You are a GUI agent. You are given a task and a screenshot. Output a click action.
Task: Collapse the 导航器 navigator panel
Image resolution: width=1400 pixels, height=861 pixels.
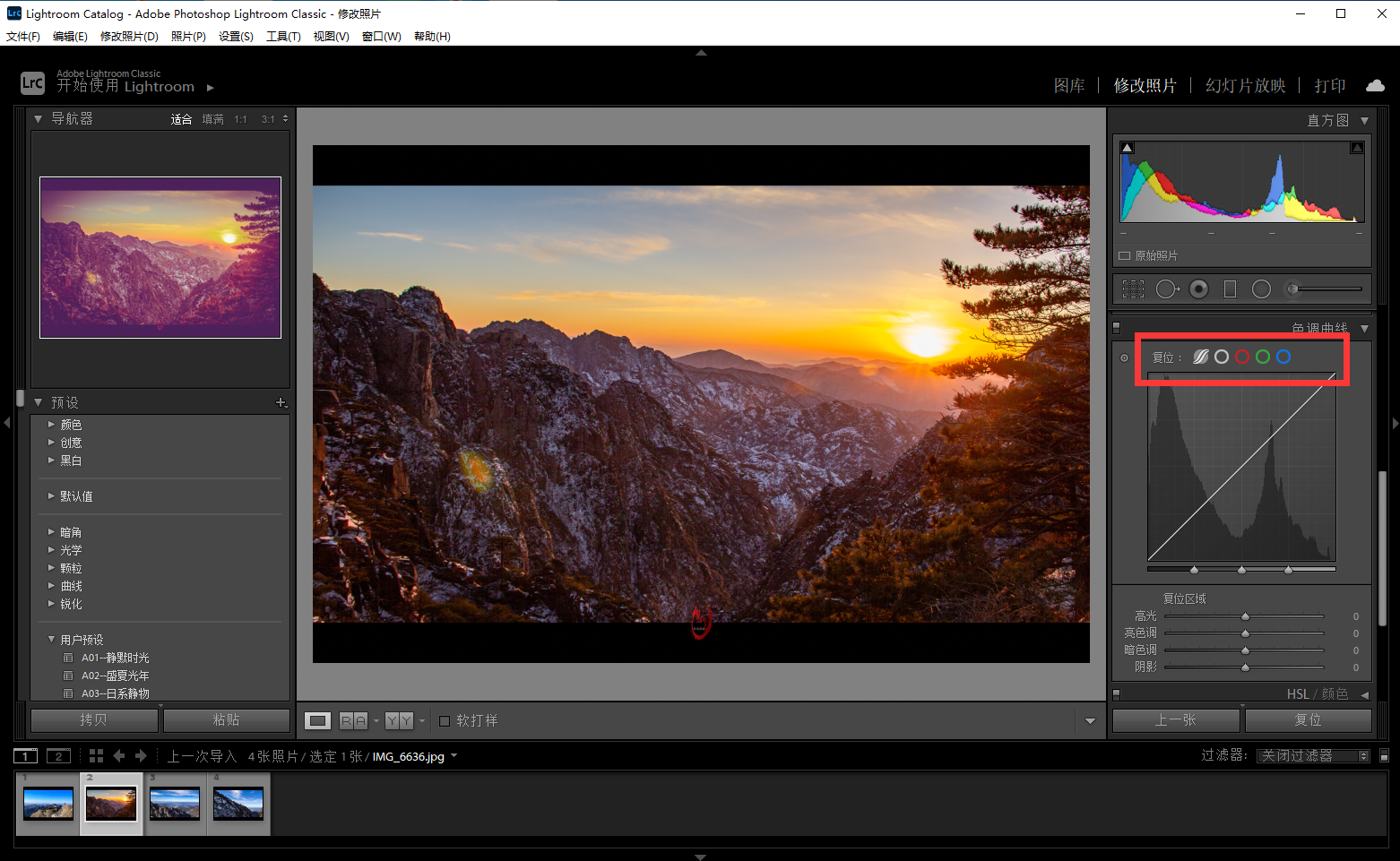(38, 118)
